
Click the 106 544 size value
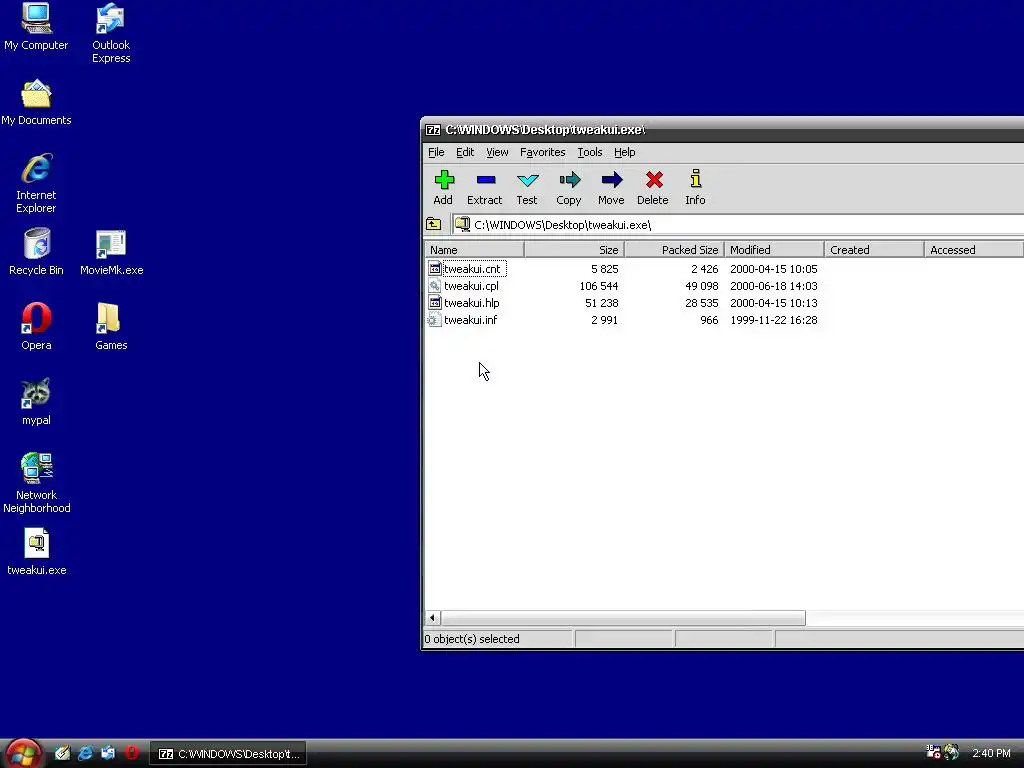coord(599,286)
